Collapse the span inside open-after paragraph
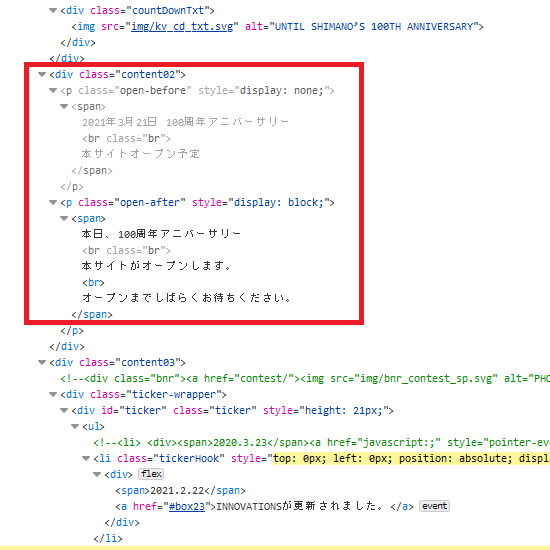This screenshot has height=550, width=550. [64, 218]
